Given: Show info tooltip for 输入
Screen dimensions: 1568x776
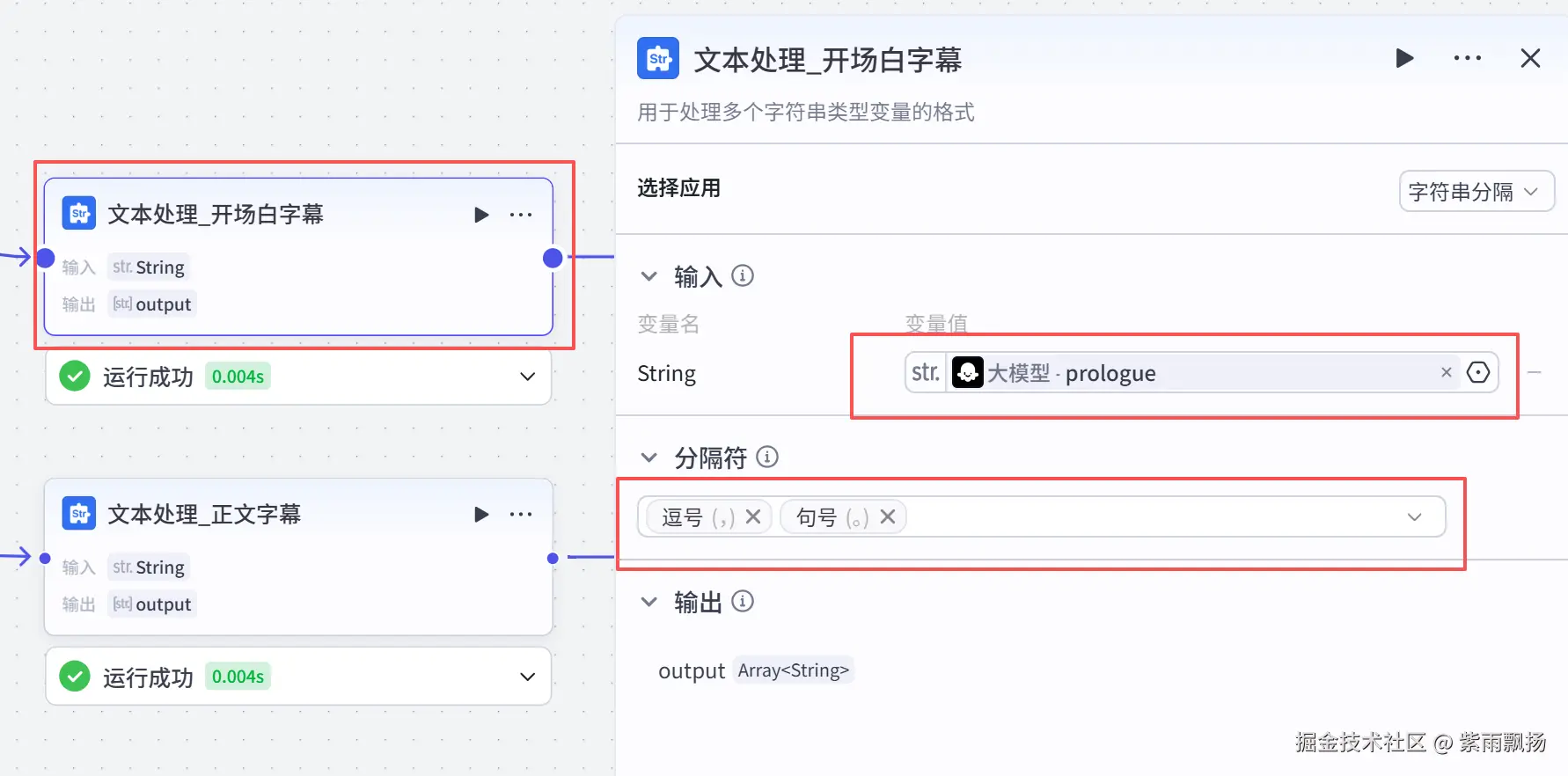Looking at the screenshot, I should 743,276.
